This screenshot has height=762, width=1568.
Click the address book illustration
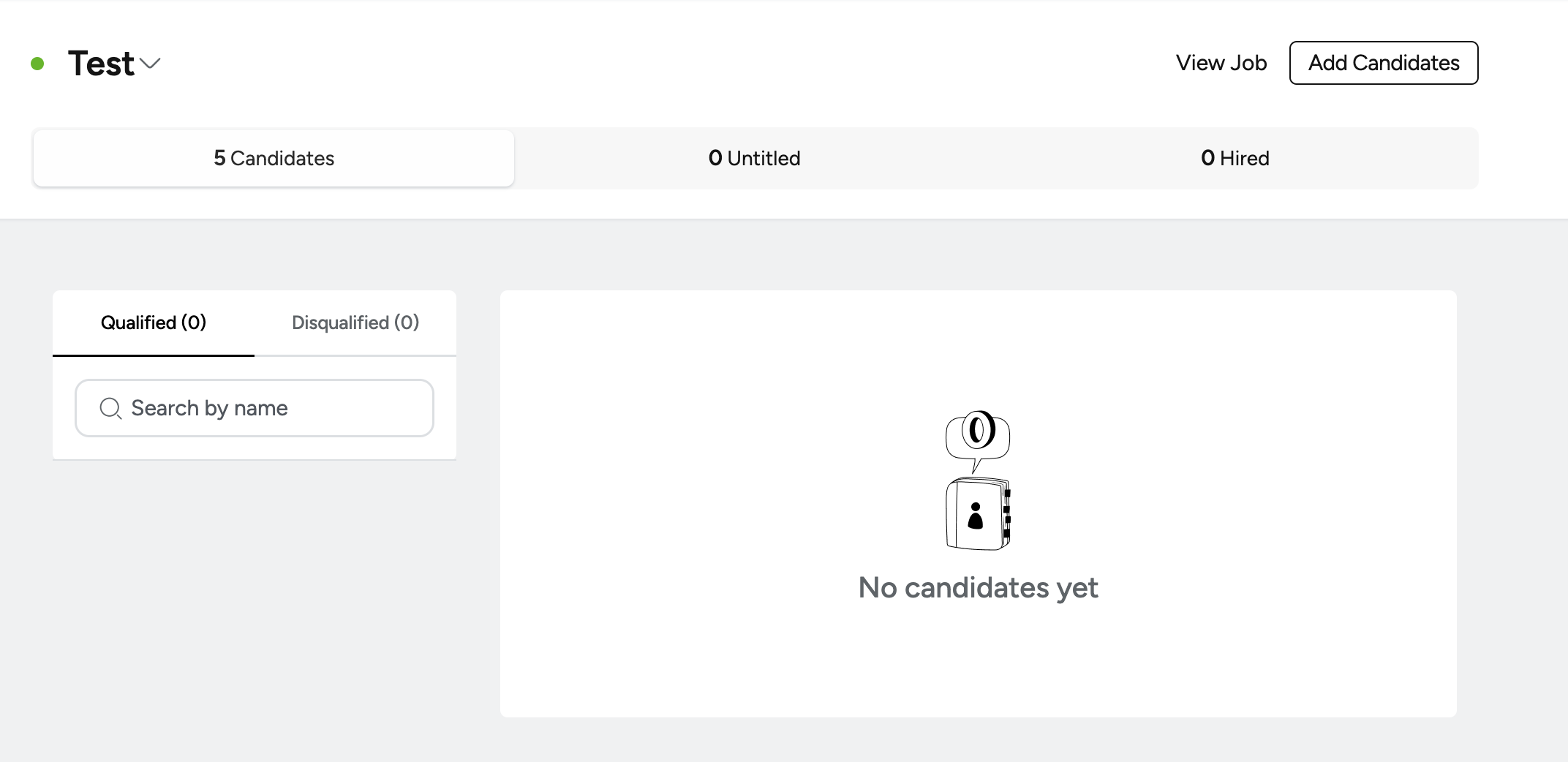pos(978,513)
